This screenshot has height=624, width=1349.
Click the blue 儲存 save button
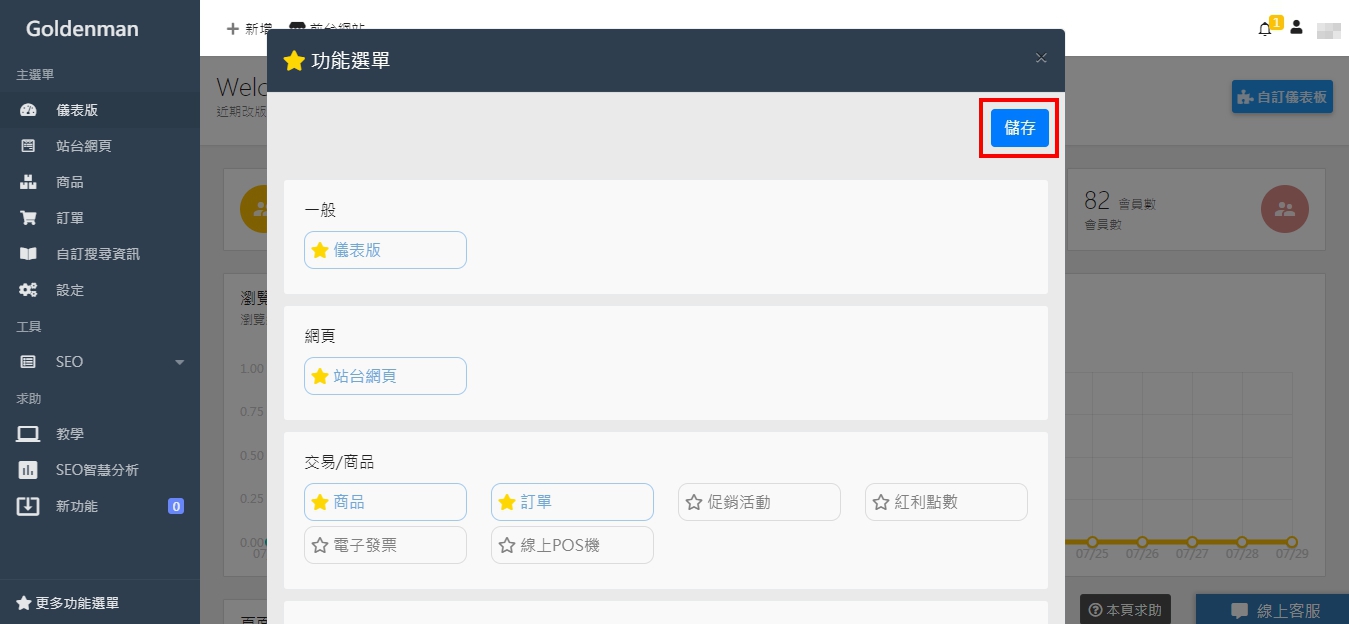(x=1019, y=128)
